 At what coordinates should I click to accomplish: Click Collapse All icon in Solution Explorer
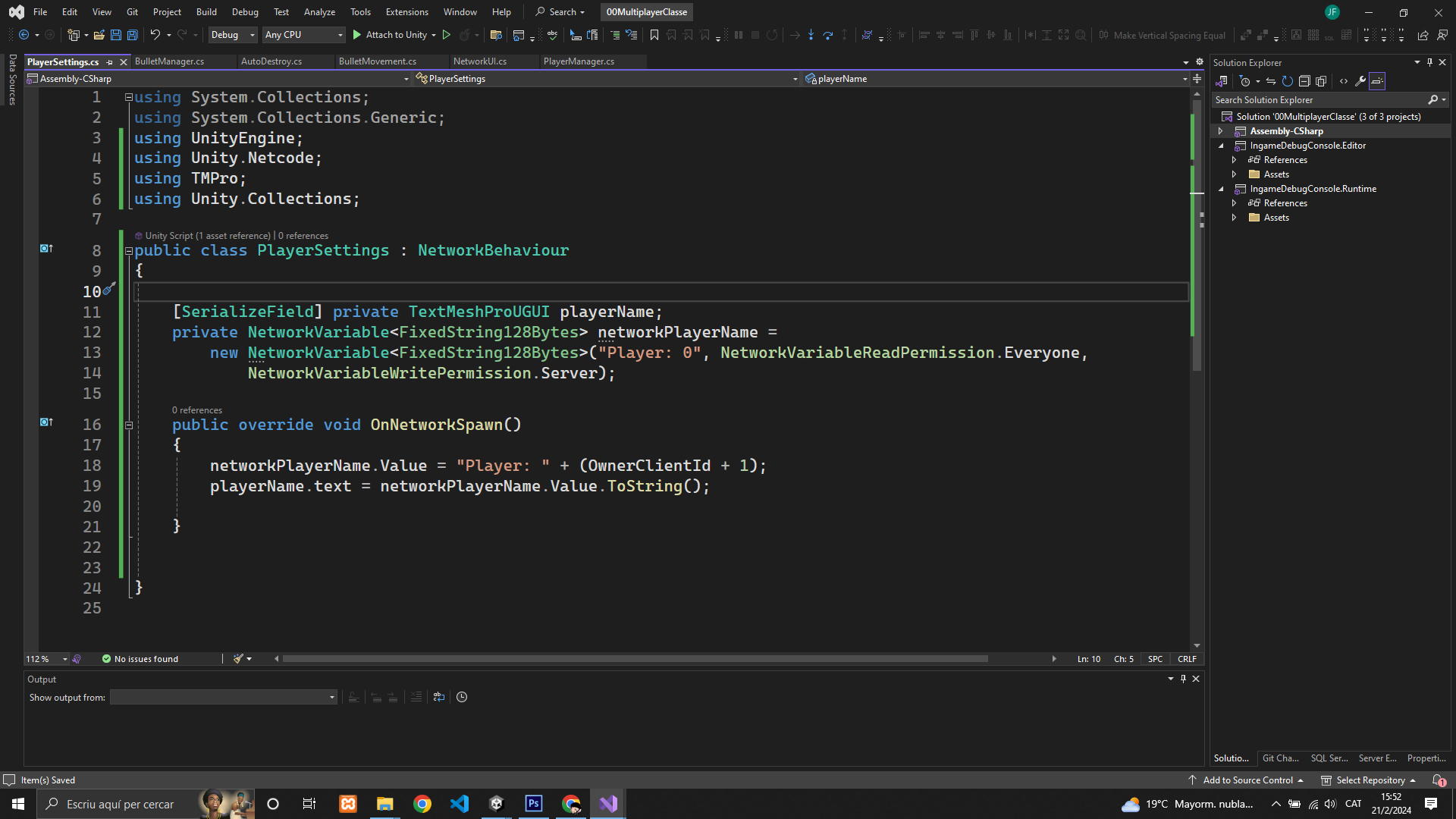point(1304,81)
